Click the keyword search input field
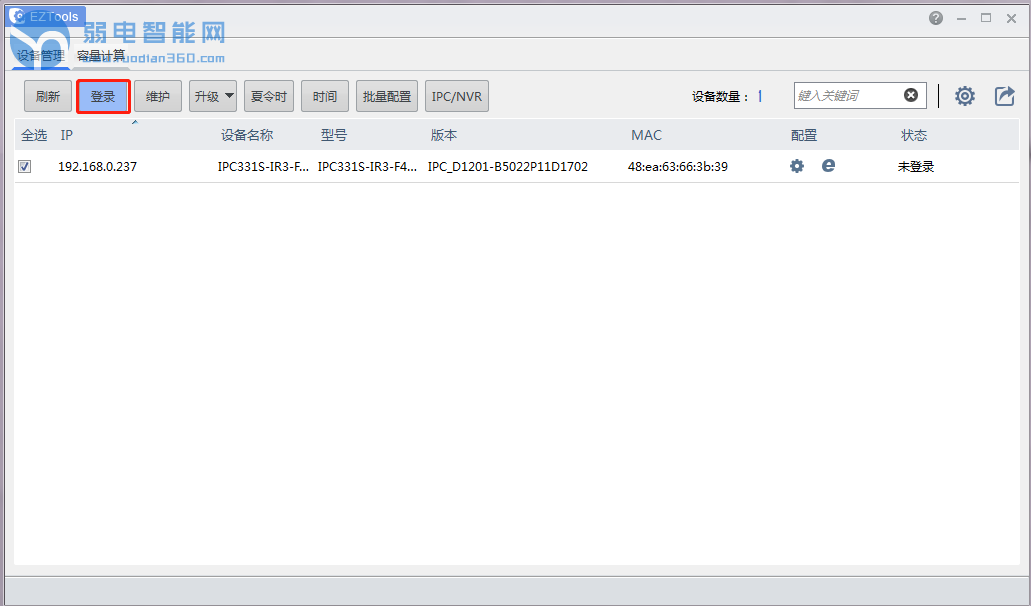This screenshot has height=606, width=1031. [848, 96]
